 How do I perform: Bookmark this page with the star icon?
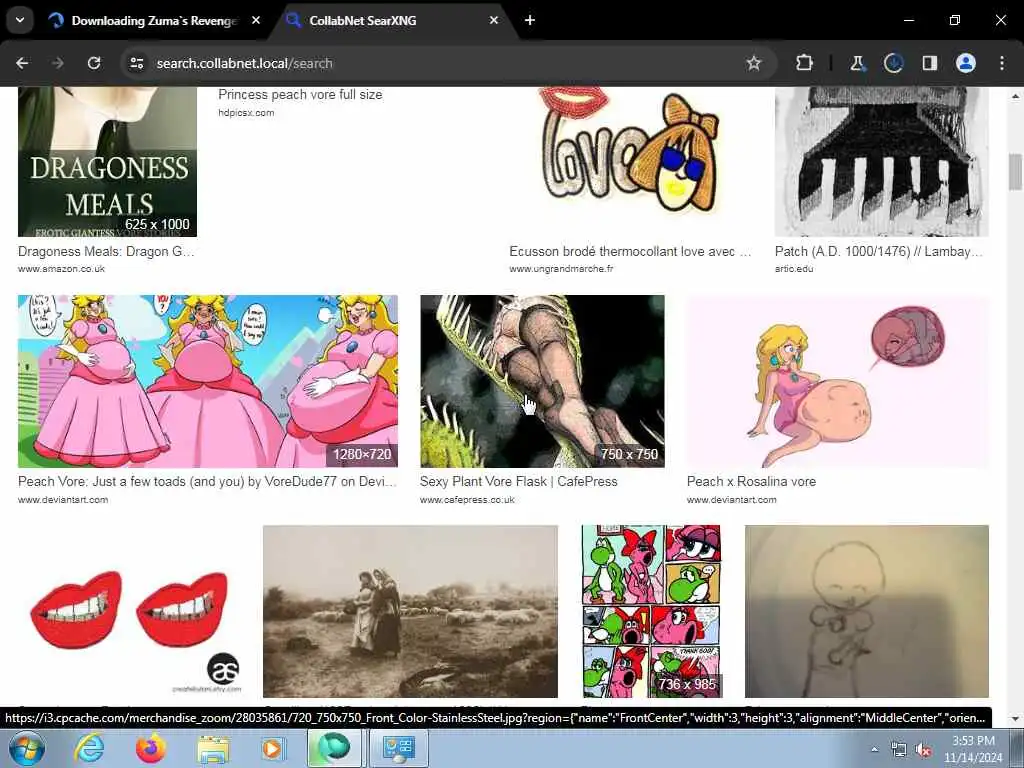(754, 63)
